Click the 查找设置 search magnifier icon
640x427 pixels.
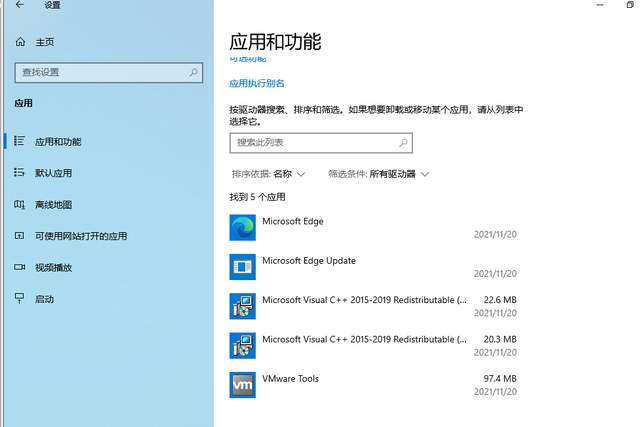point(193,72)
